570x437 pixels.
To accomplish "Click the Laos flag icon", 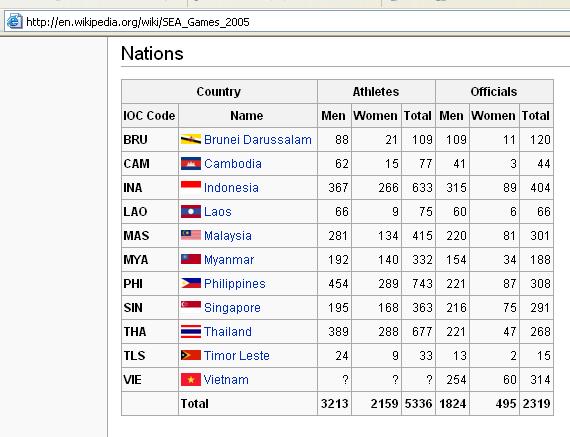I will pos(191,211).
